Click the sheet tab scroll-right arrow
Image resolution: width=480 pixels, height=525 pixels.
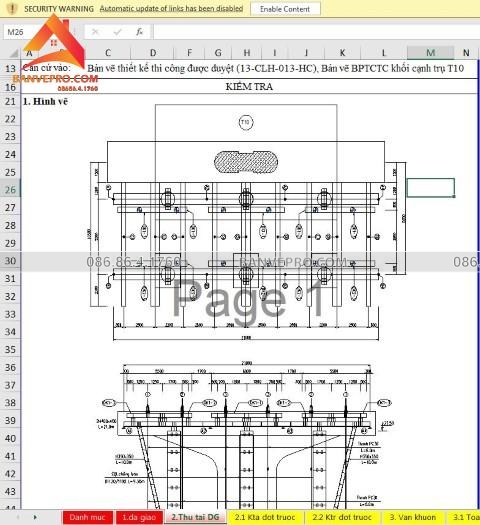35,517
